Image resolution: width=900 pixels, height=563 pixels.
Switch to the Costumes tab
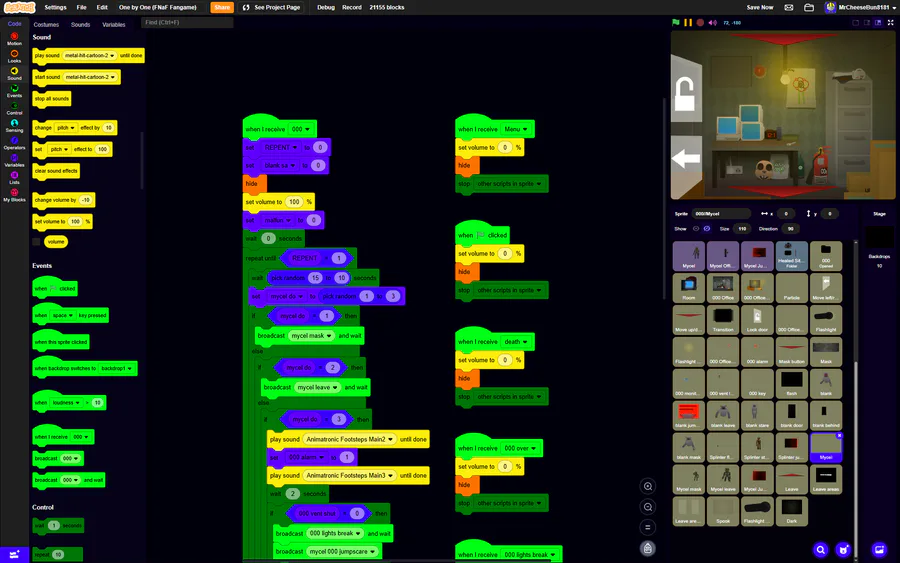(x=46, y=25)
